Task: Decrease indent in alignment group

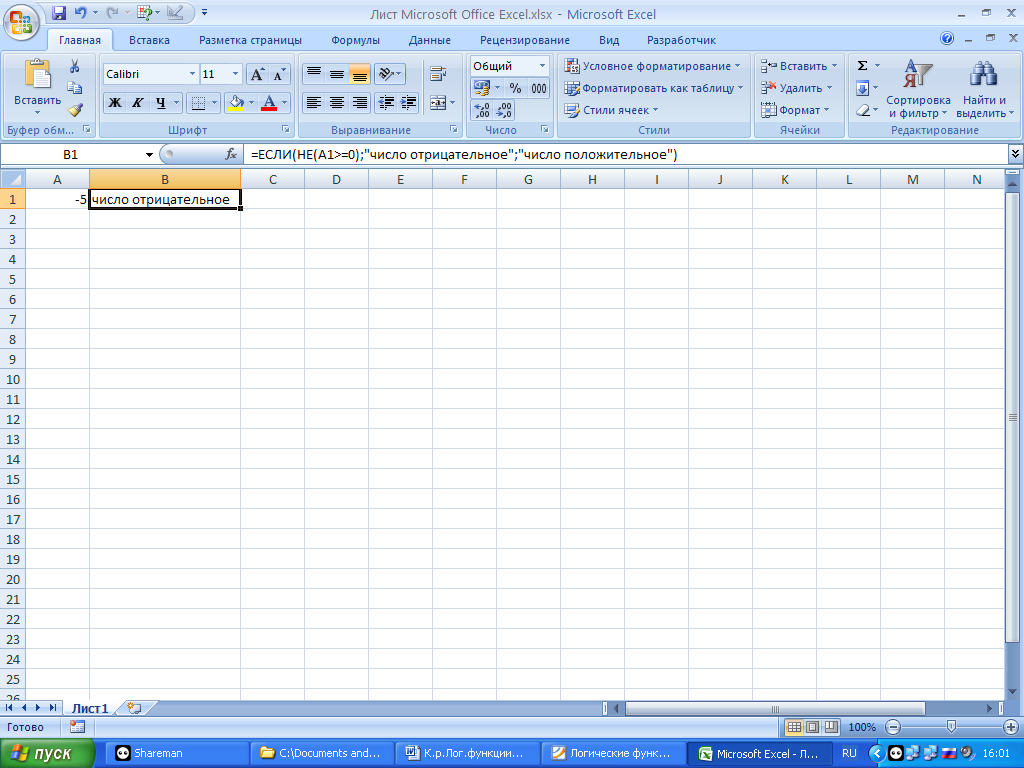Action: 386,103
